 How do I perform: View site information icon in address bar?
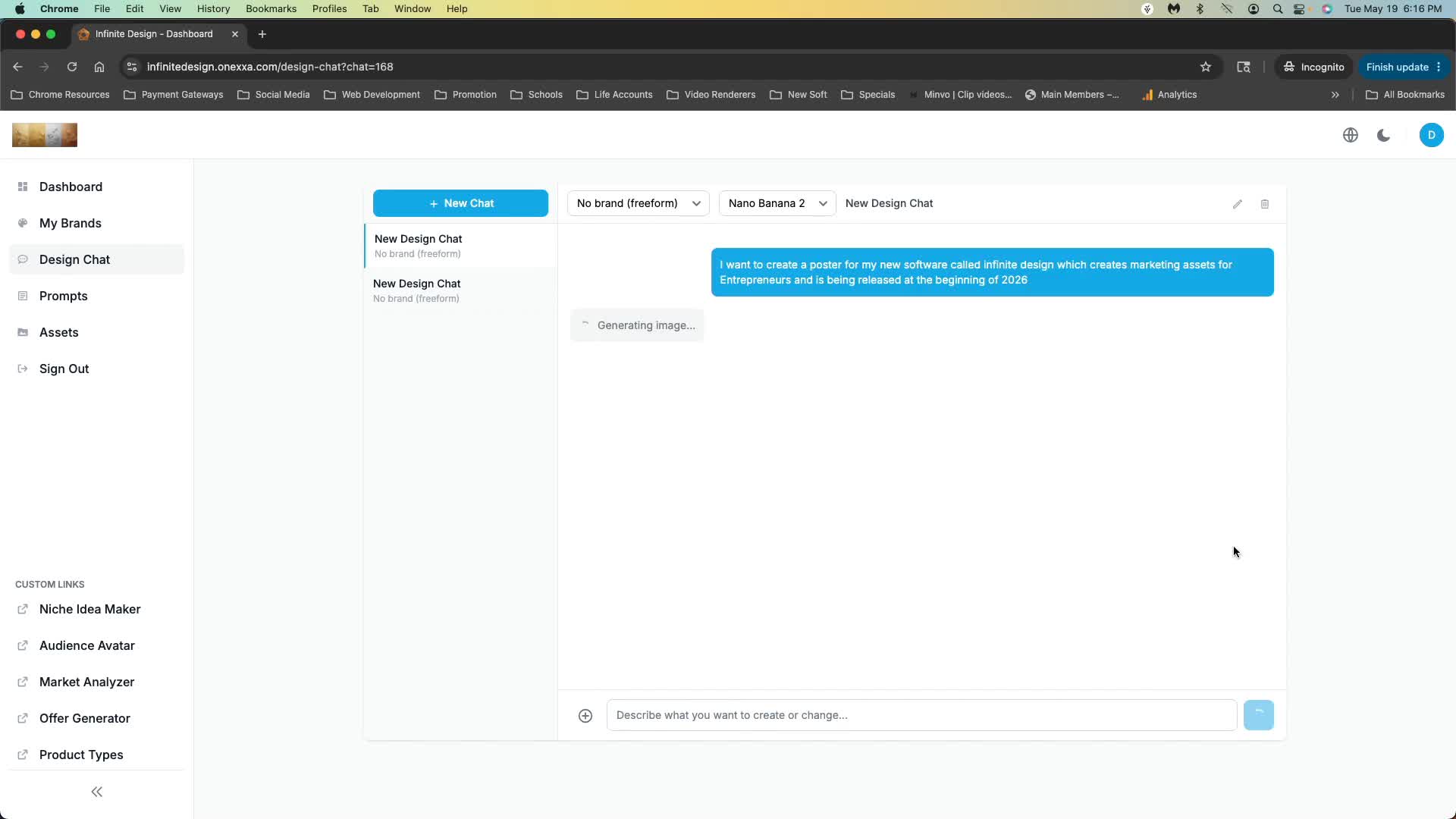click(132, 67)
